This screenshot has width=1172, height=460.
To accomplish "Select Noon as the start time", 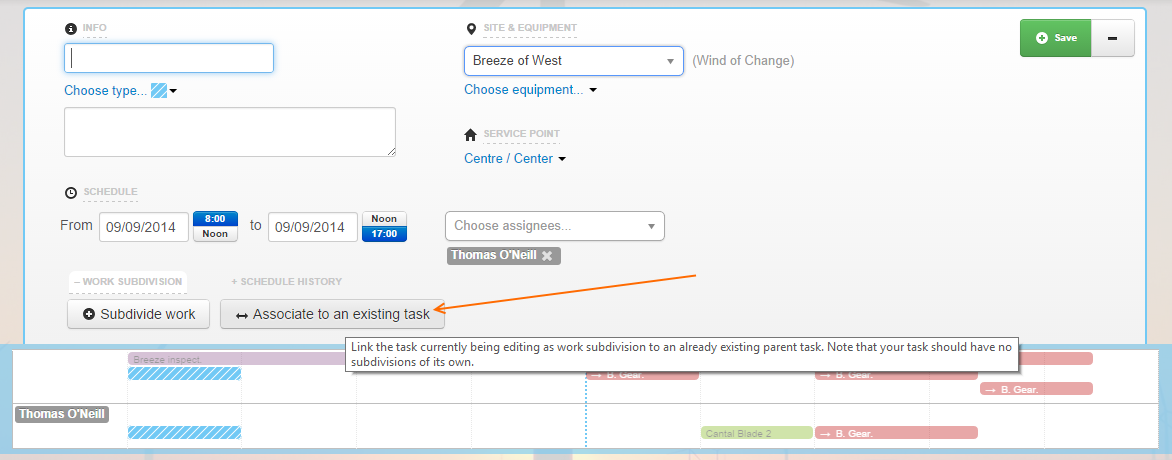I will point(215,234).
